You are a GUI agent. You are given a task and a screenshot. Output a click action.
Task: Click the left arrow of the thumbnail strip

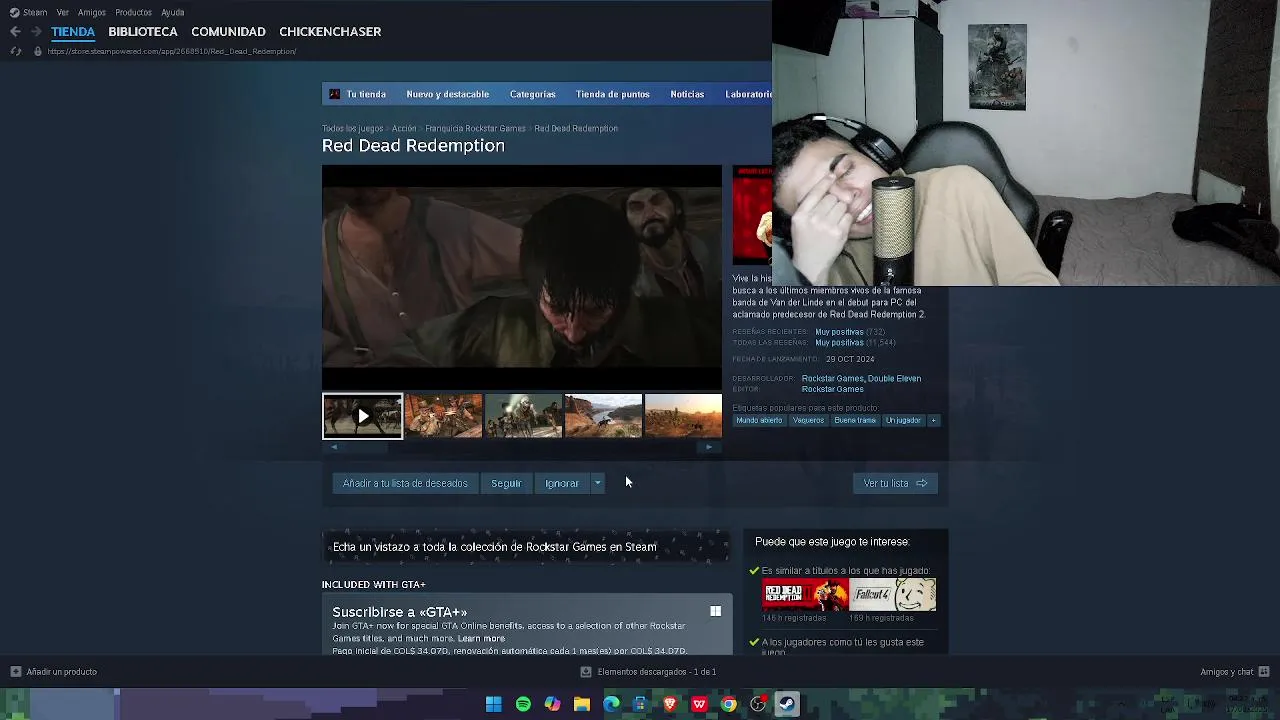(x=334, y=447)
